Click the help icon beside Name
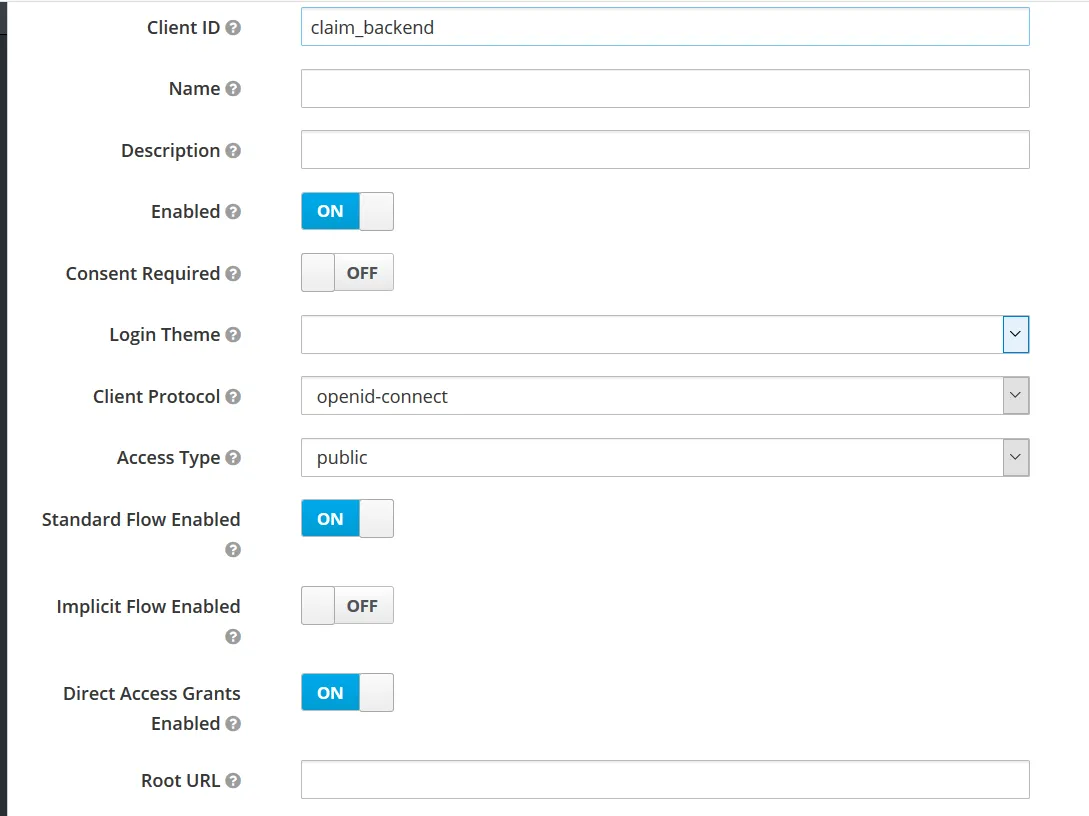Viewport: 1089px width, 816px height. 233,89
